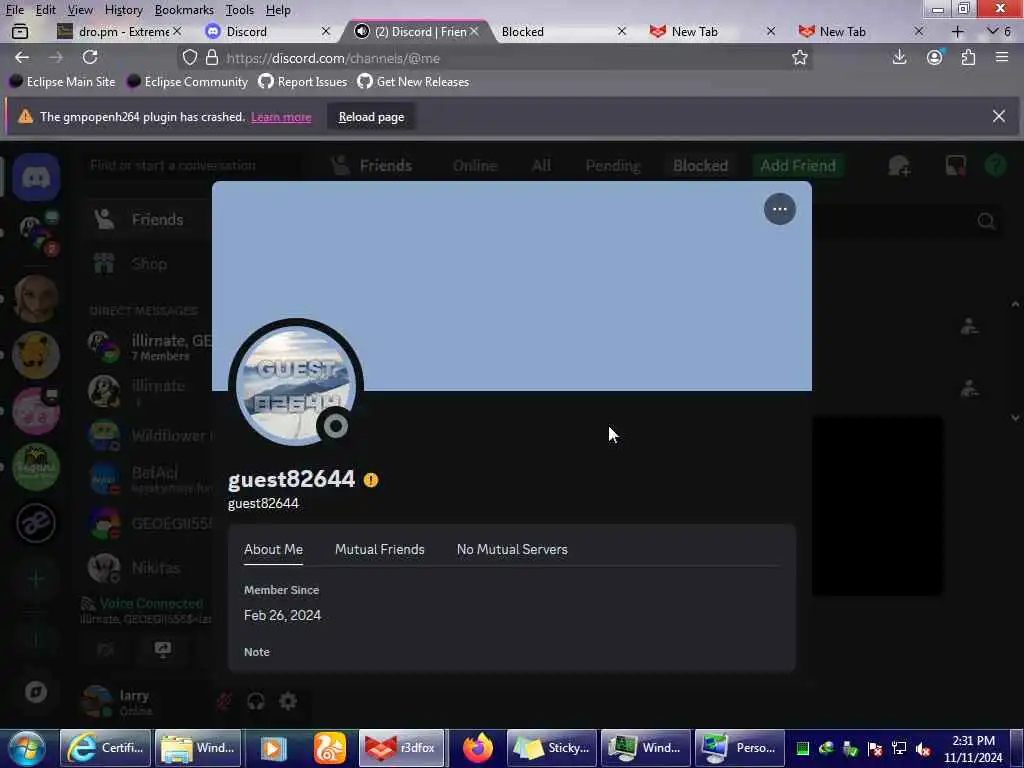Open the Discord user settings gear

tap(288, 701)
